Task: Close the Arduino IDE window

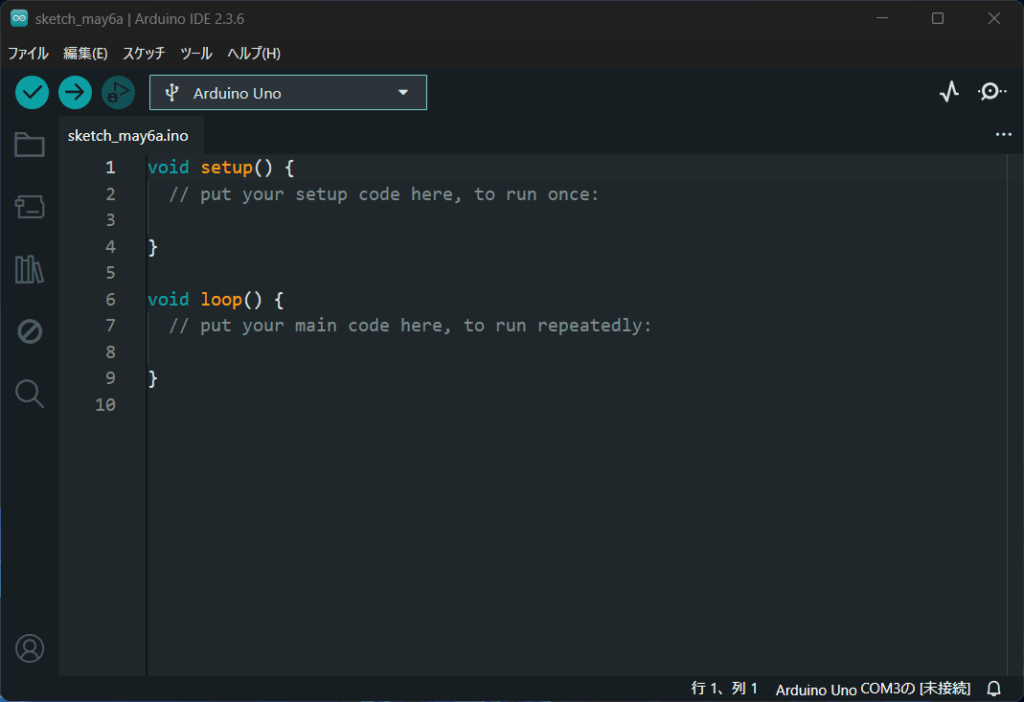Action: pyautogui.click(x=994, y=18)
